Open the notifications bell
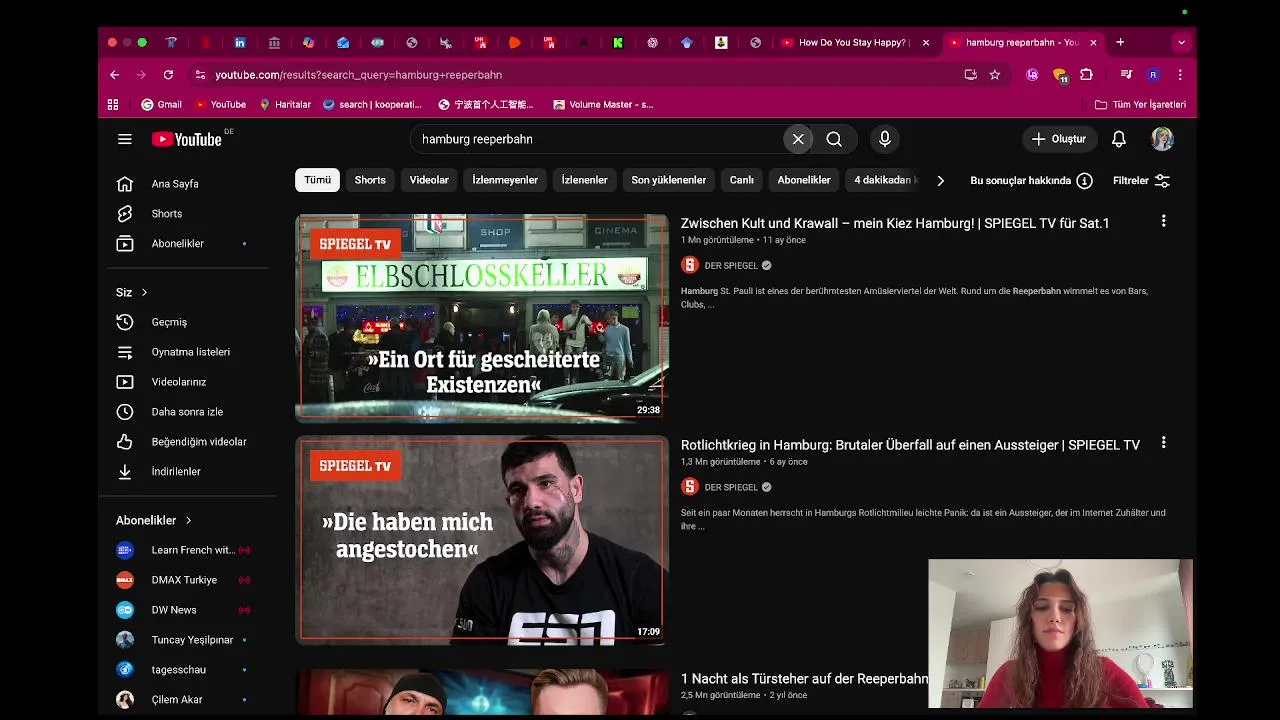The height and width of the screenshot is (720, 1280). 1119,139
